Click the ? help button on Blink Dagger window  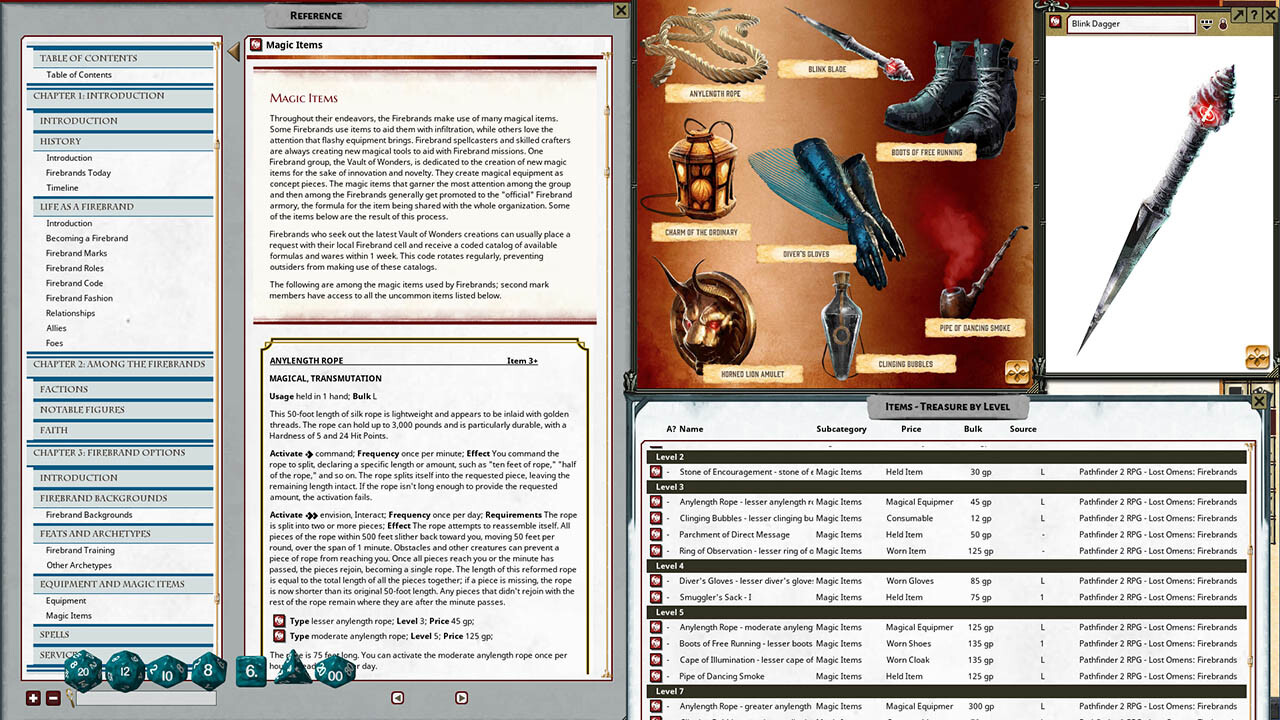point(1254,14)
